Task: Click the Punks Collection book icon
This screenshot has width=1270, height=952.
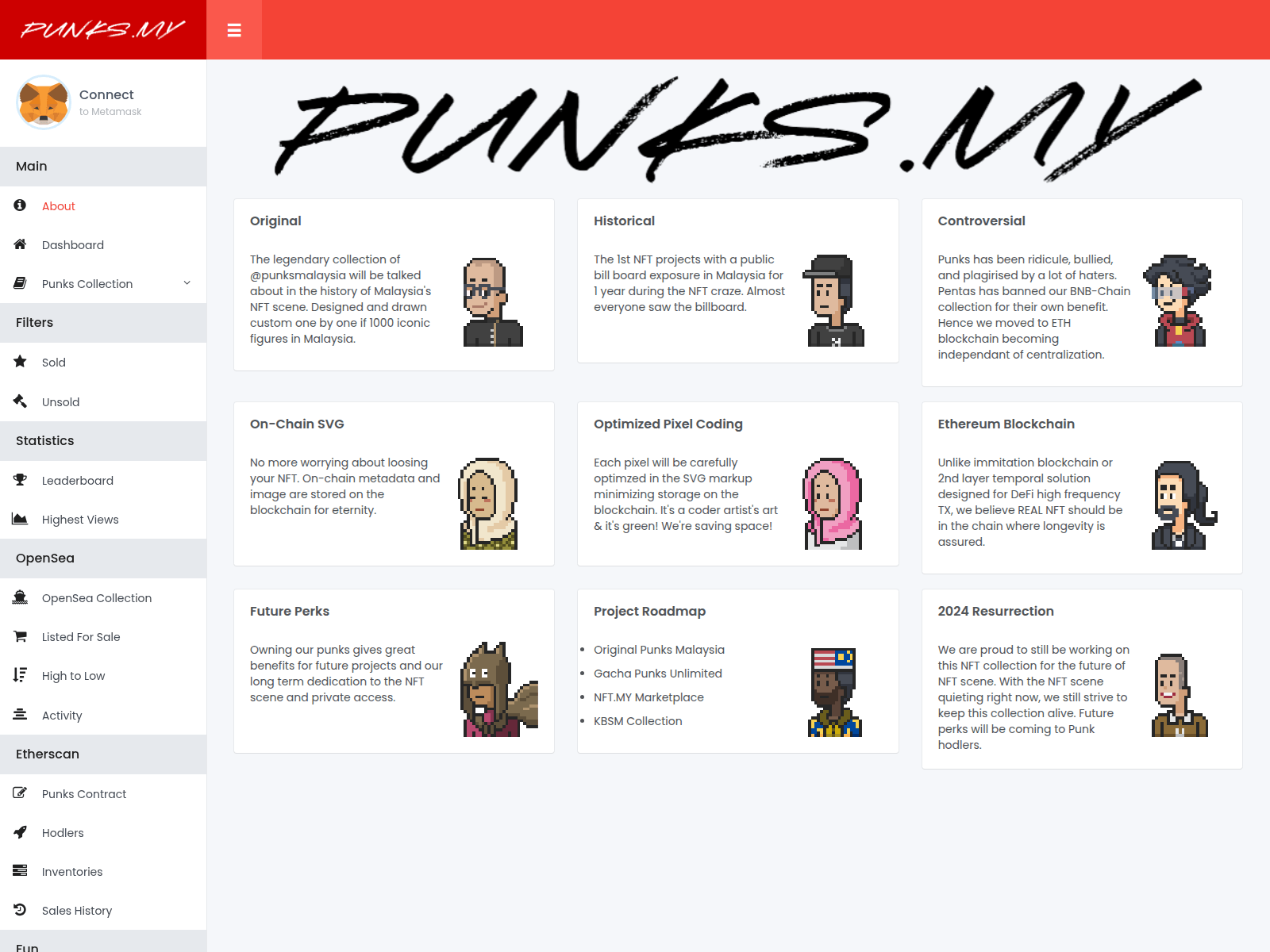Action: [20, 283]
